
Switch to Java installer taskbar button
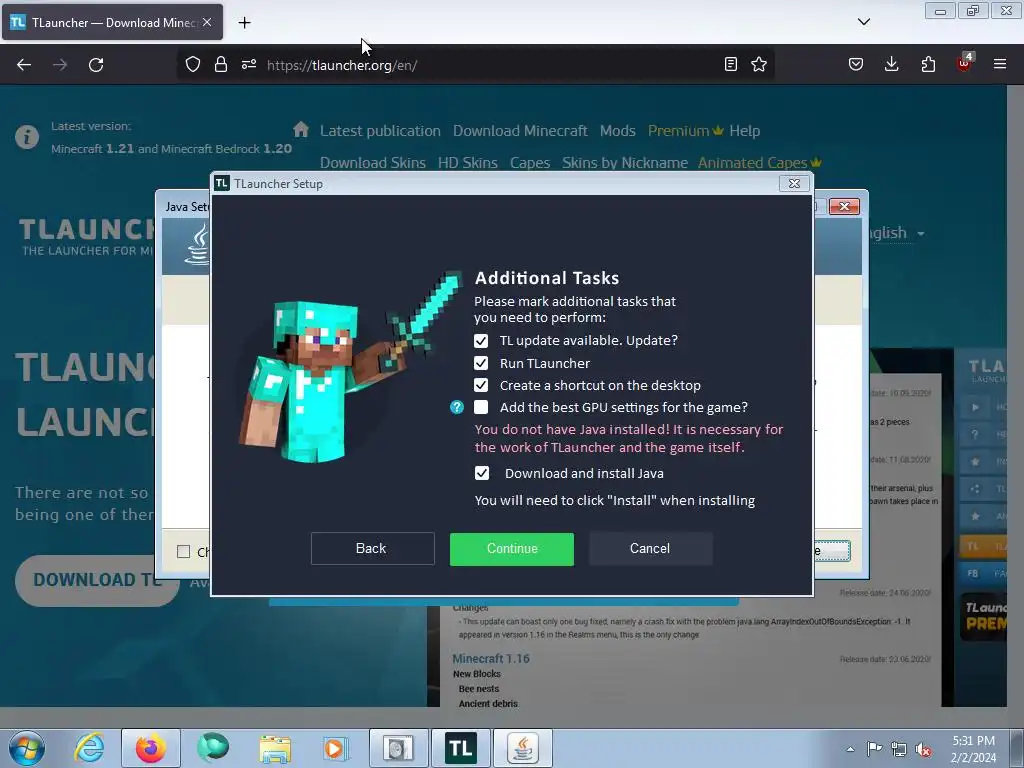[x=522, y=748]
